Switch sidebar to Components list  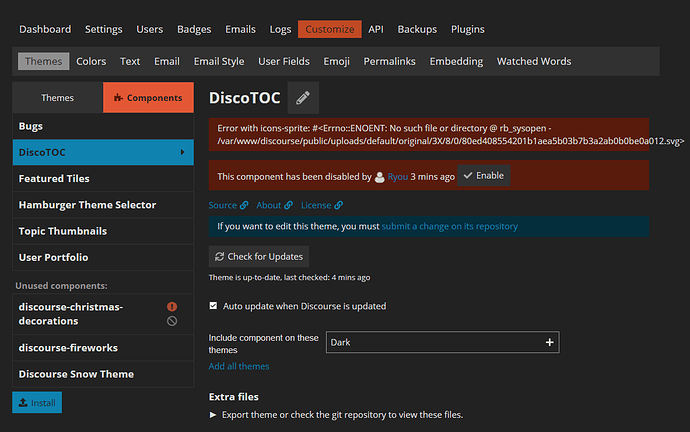148,98
